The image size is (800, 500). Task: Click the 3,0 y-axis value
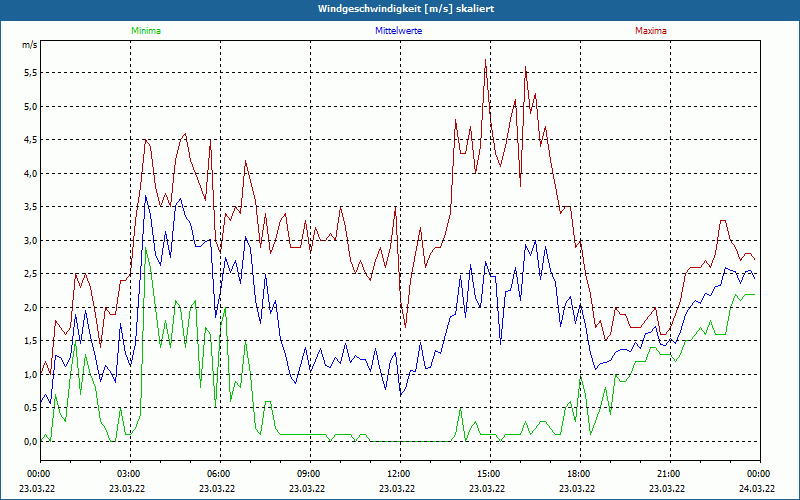pos(31,240)
